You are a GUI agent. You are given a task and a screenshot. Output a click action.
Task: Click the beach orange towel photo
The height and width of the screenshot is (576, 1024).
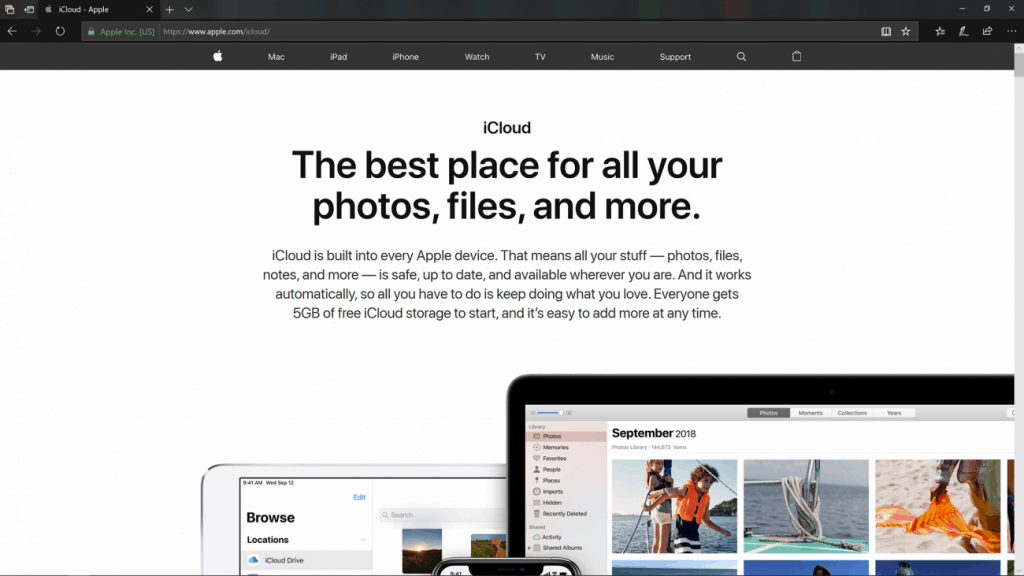(938, 506)
